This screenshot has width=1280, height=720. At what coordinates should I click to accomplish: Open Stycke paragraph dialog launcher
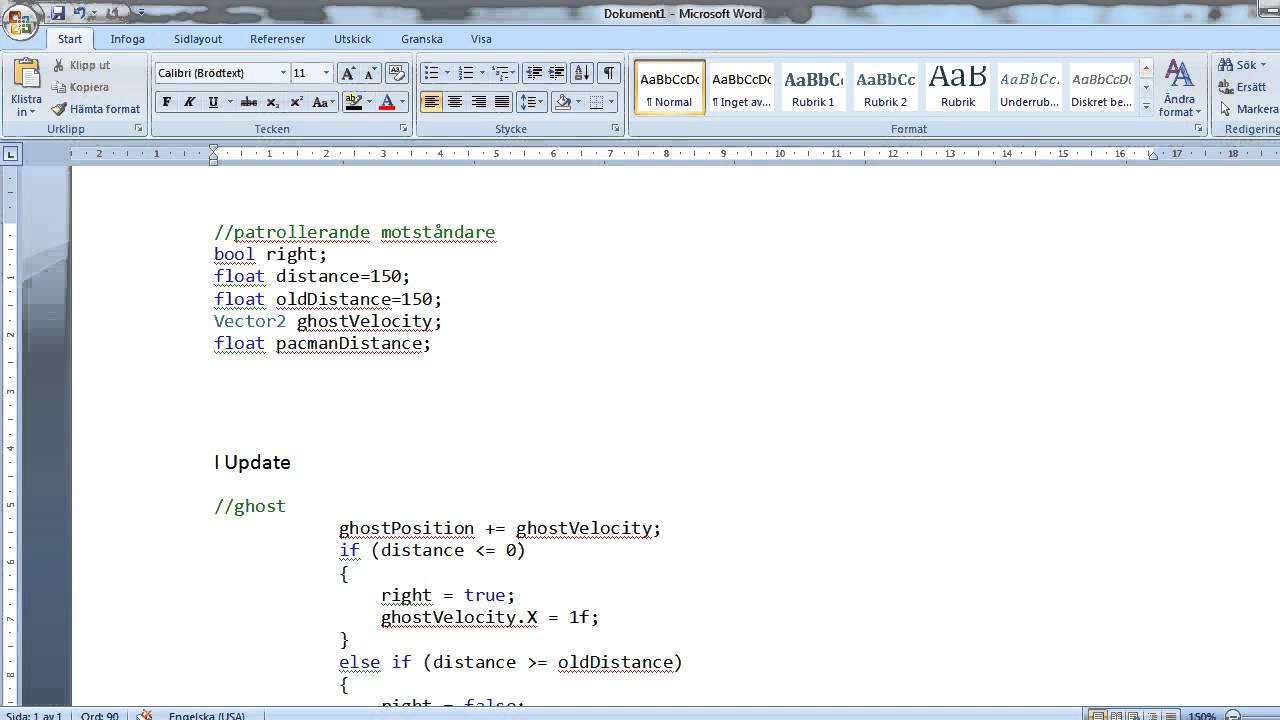(616, 129)
